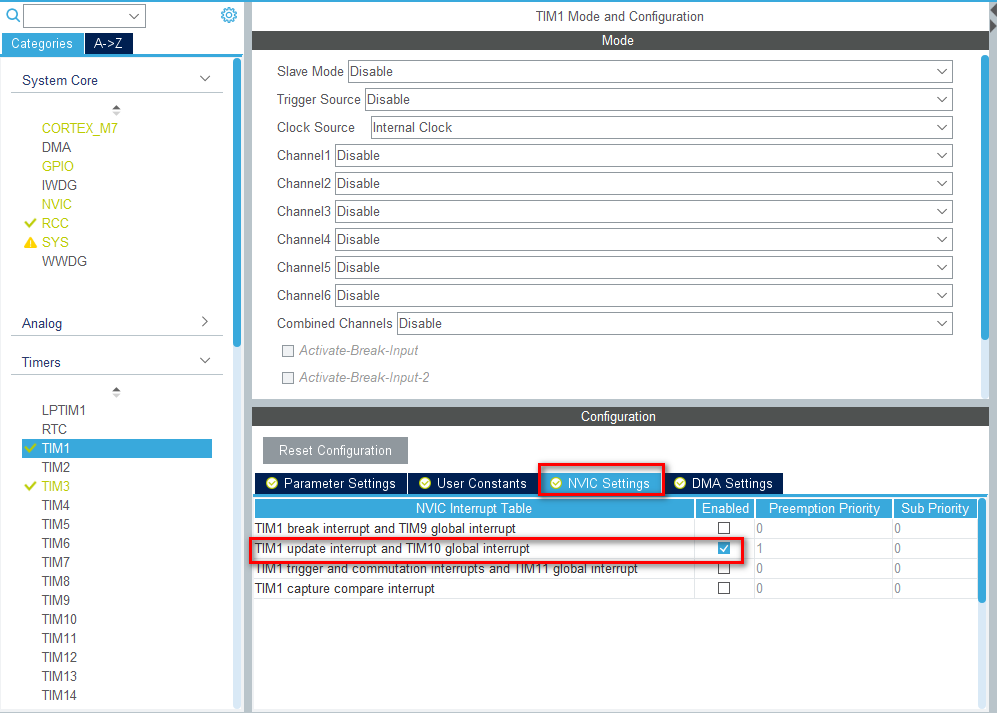This screenshot has width=997, height=713.
Task: Open the settings gear icon
Action: tap(229, 15)
